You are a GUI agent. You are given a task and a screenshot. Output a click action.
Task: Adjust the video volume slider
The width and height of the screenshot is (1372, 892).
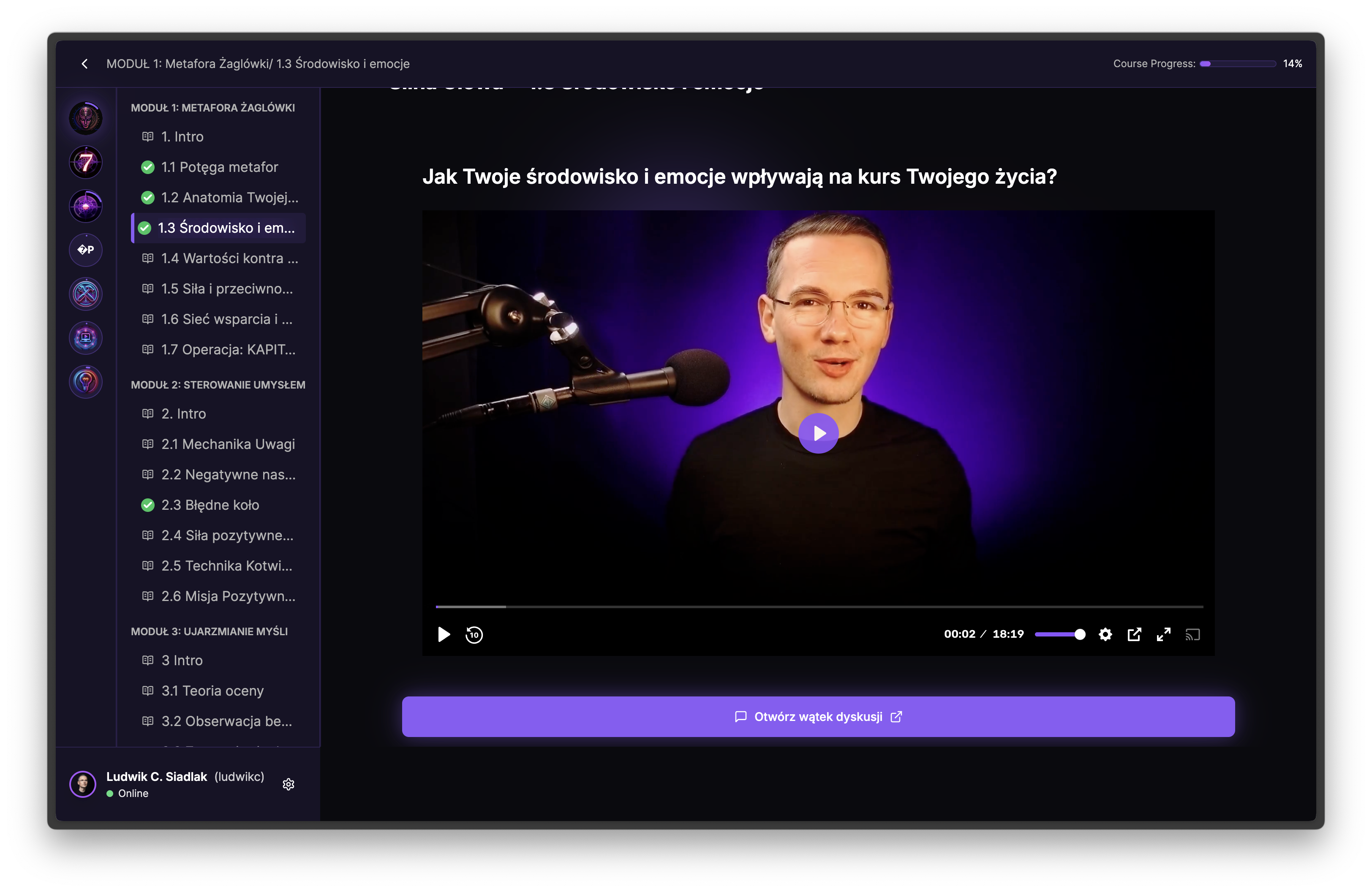1059,634
